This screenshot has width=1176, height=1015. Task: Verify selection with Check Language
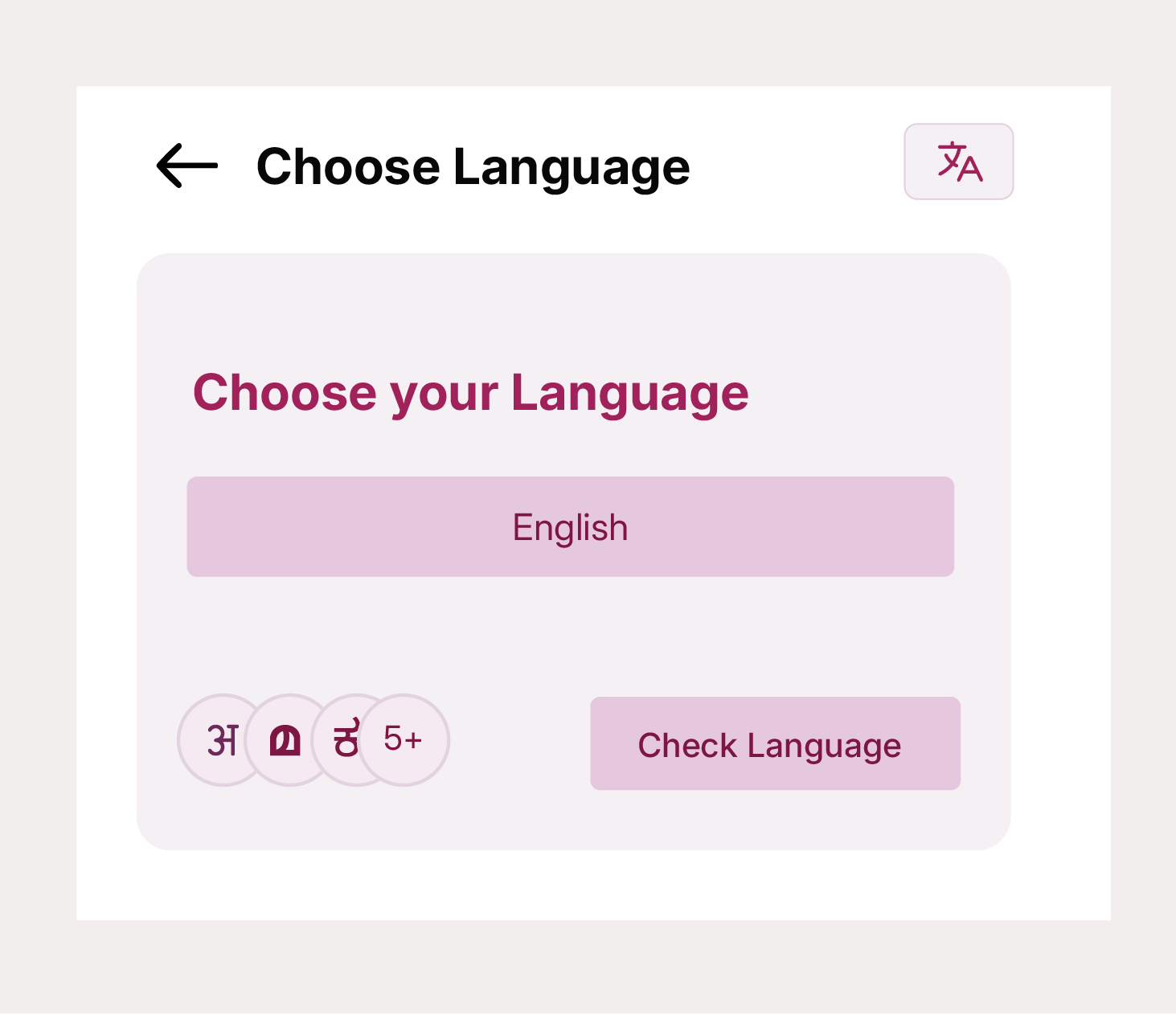pos(776,743)
